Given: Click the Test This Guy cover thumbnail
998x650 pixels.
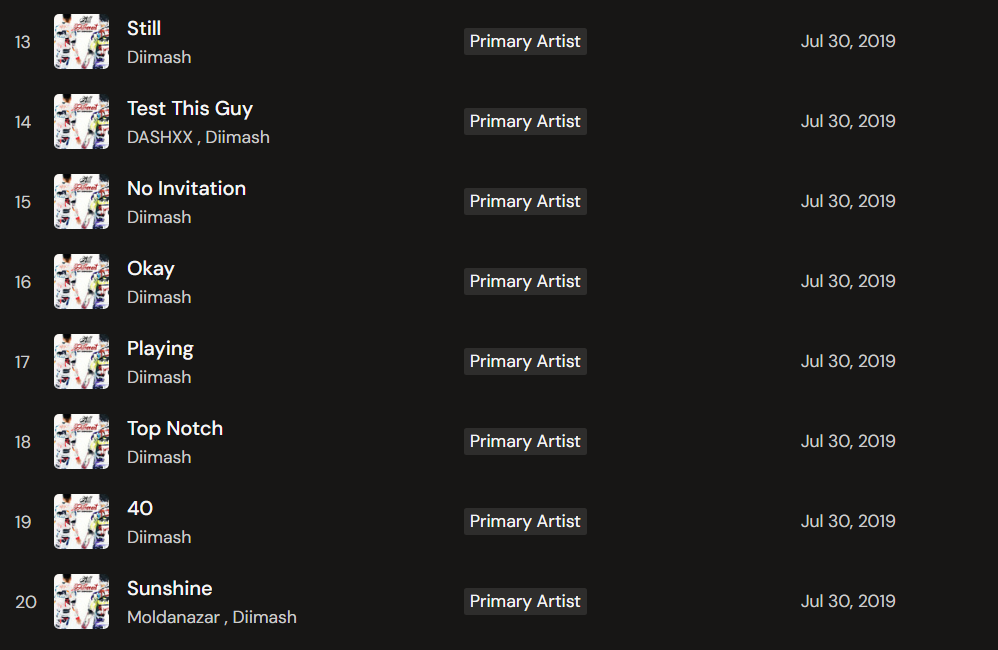Looking at the screenshot, I should point(81,122).
